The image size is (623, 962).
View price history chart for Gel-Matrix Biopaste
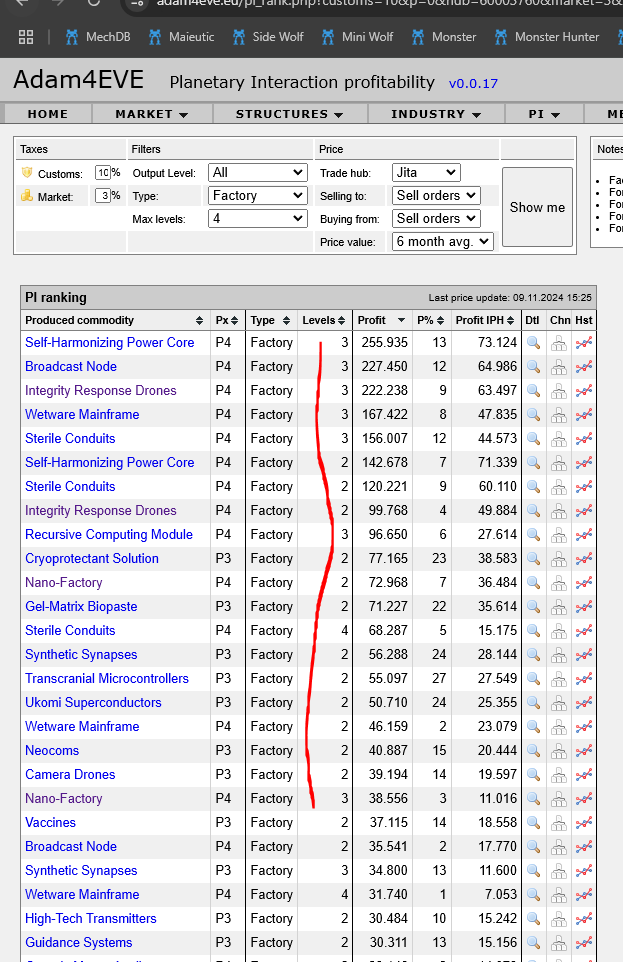point(584,607)
